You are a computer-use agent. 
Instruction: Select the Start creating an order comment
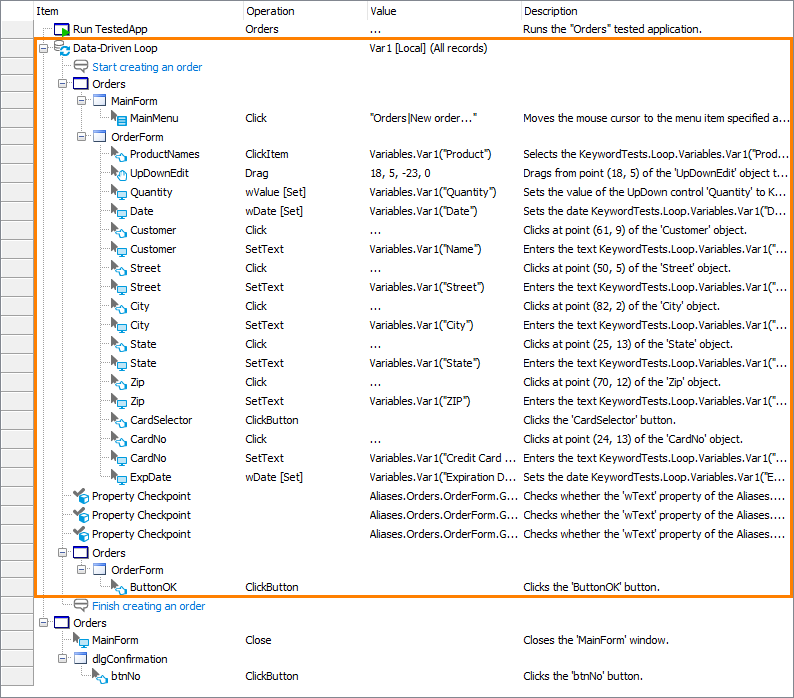(147, 67)
